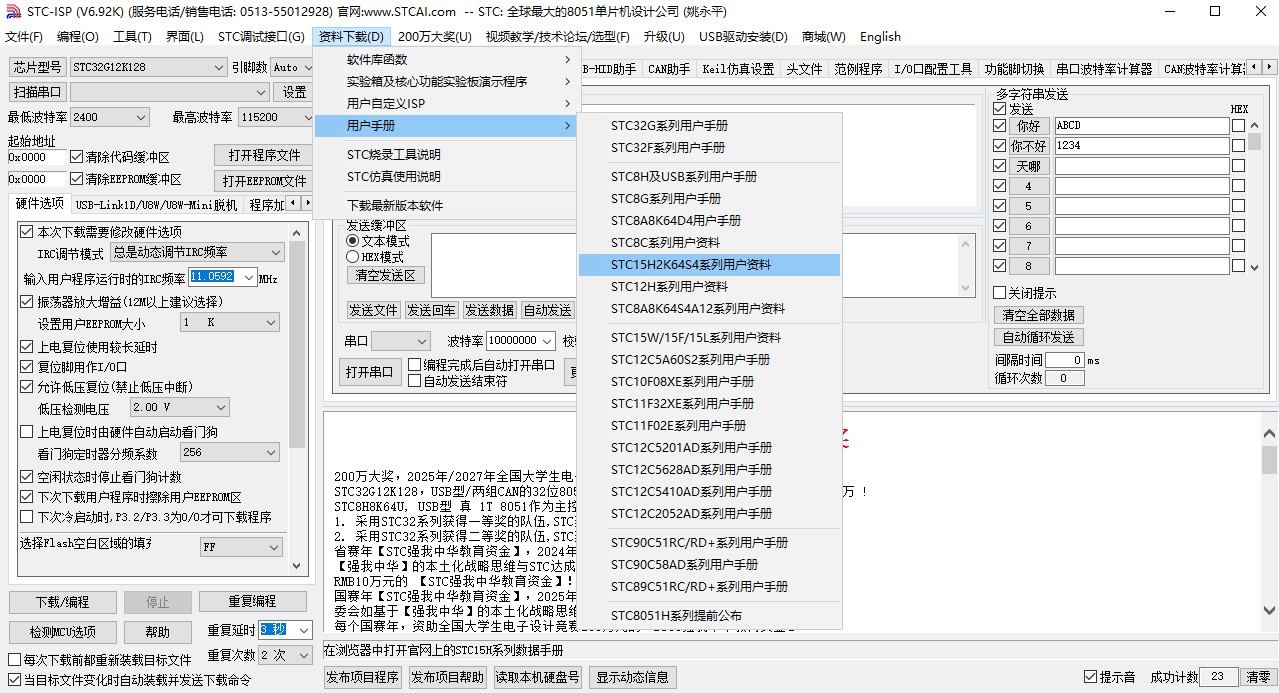Click 间隔时间 input field
The image size is (1279, 693).
(x=1065, y=360)
